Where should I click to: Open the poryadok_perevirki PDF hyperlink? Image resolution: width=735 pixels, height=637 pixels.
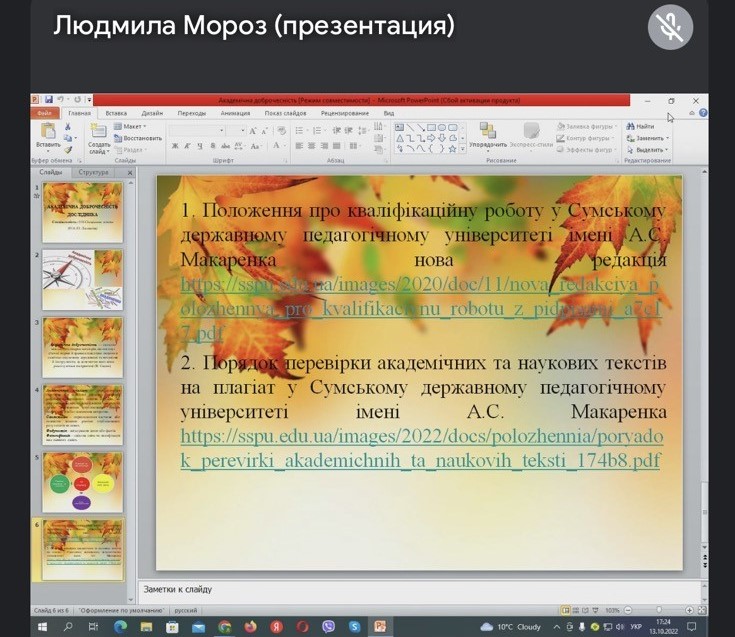click(420, 449)
